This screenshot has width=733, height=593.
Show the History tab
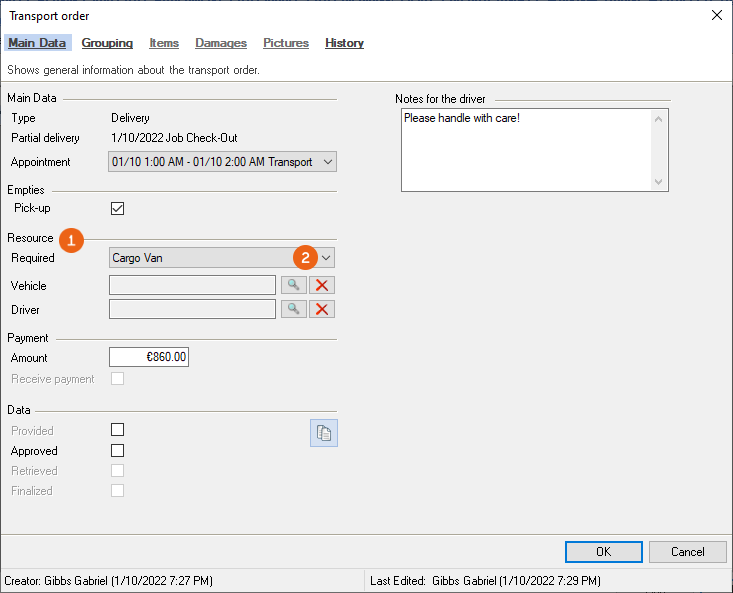point(344,43)
